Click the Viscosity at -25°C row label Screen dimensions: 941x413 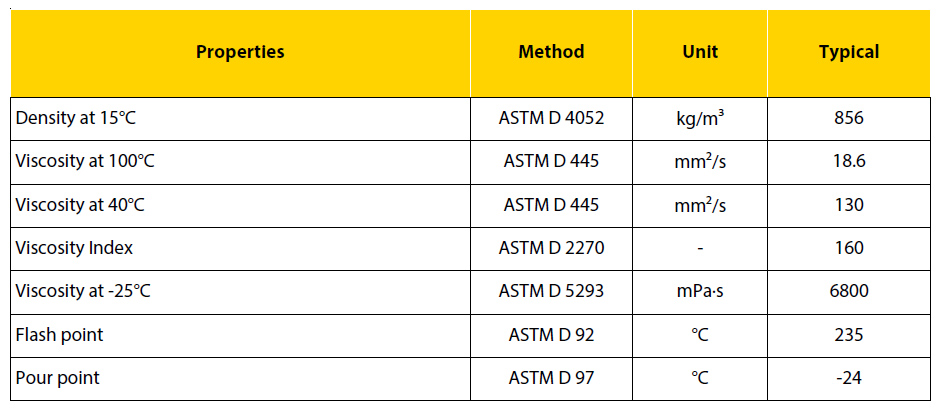83,292
